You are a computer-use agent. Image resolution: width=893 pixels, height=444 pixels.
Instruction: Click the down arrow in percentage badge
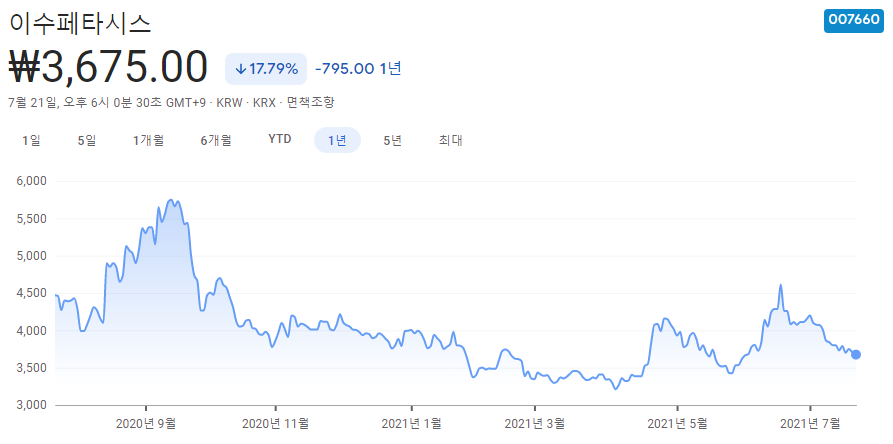coord(240,69)
